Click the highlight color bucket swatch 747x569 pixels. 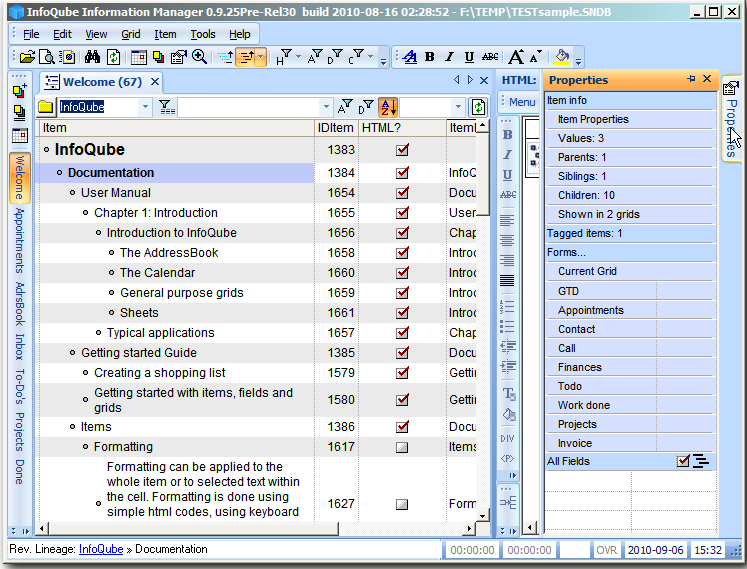click(x=563, y=57)
